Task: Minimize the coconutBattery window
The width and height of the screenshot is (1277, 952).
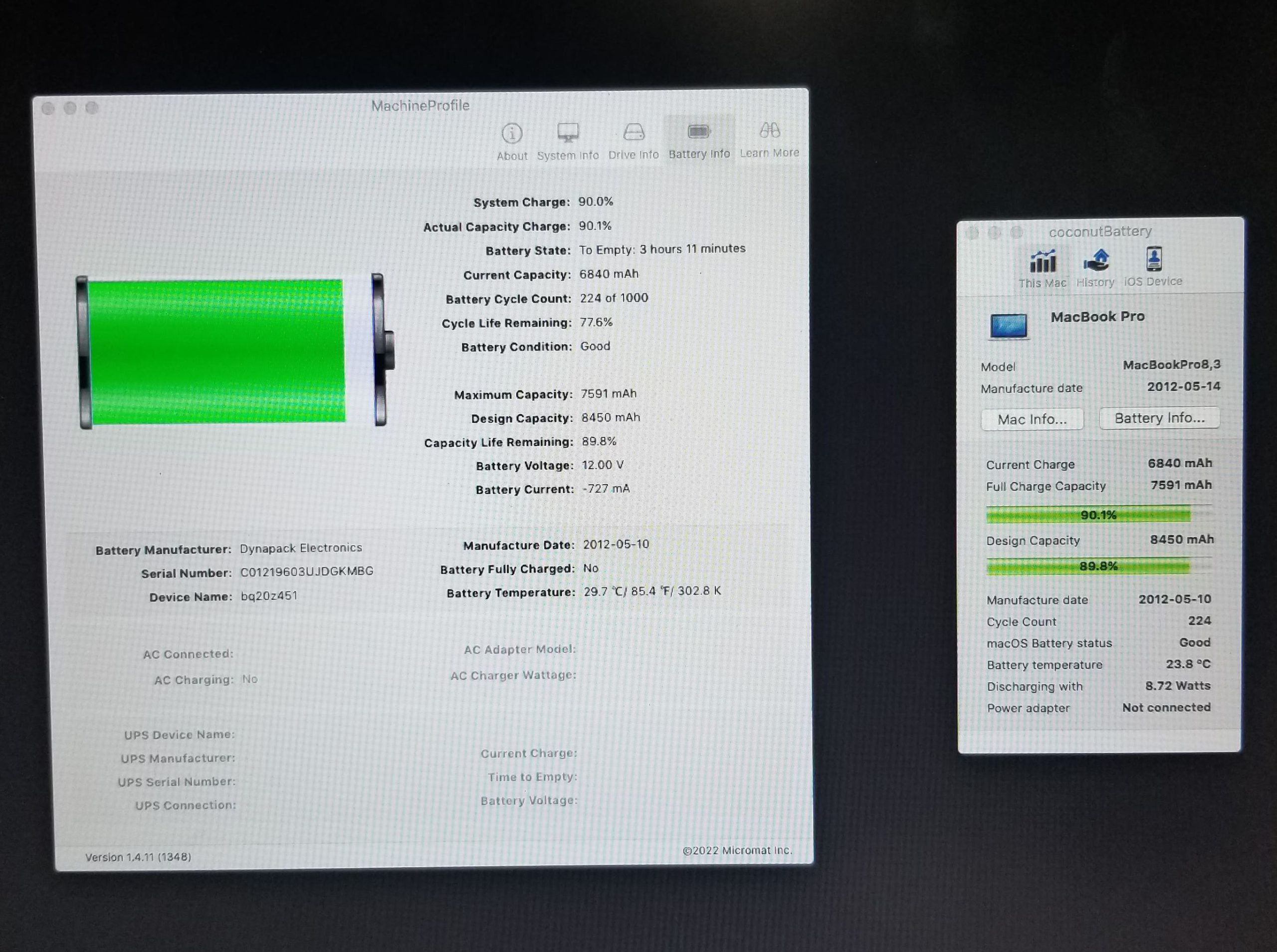Action: point(995,233)
